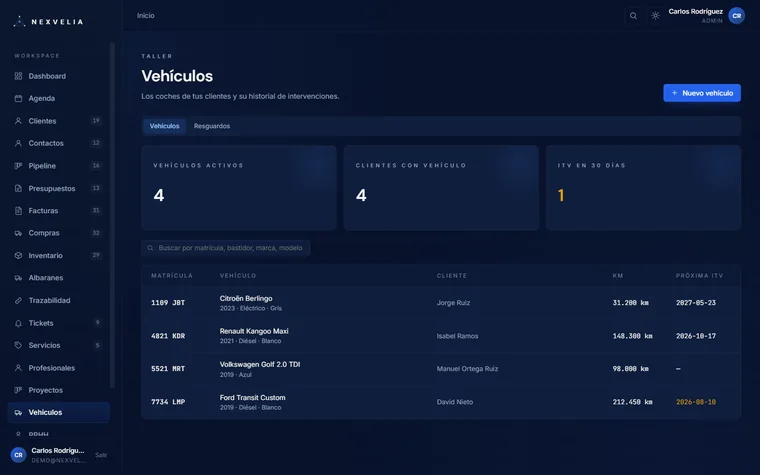Open the Proyectos board icon

coord(18,390)
